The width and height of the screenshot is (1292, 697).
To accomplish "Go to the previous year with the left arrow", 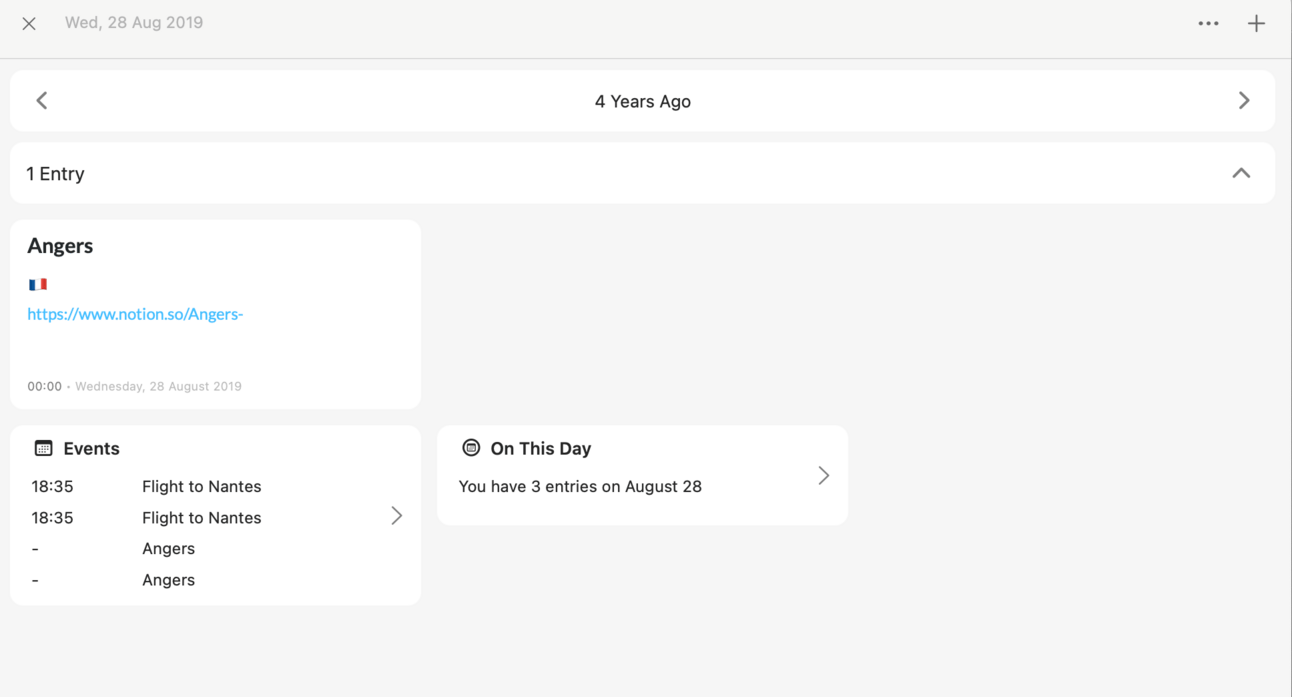I will pyautogui.click(x=42, y=100).
